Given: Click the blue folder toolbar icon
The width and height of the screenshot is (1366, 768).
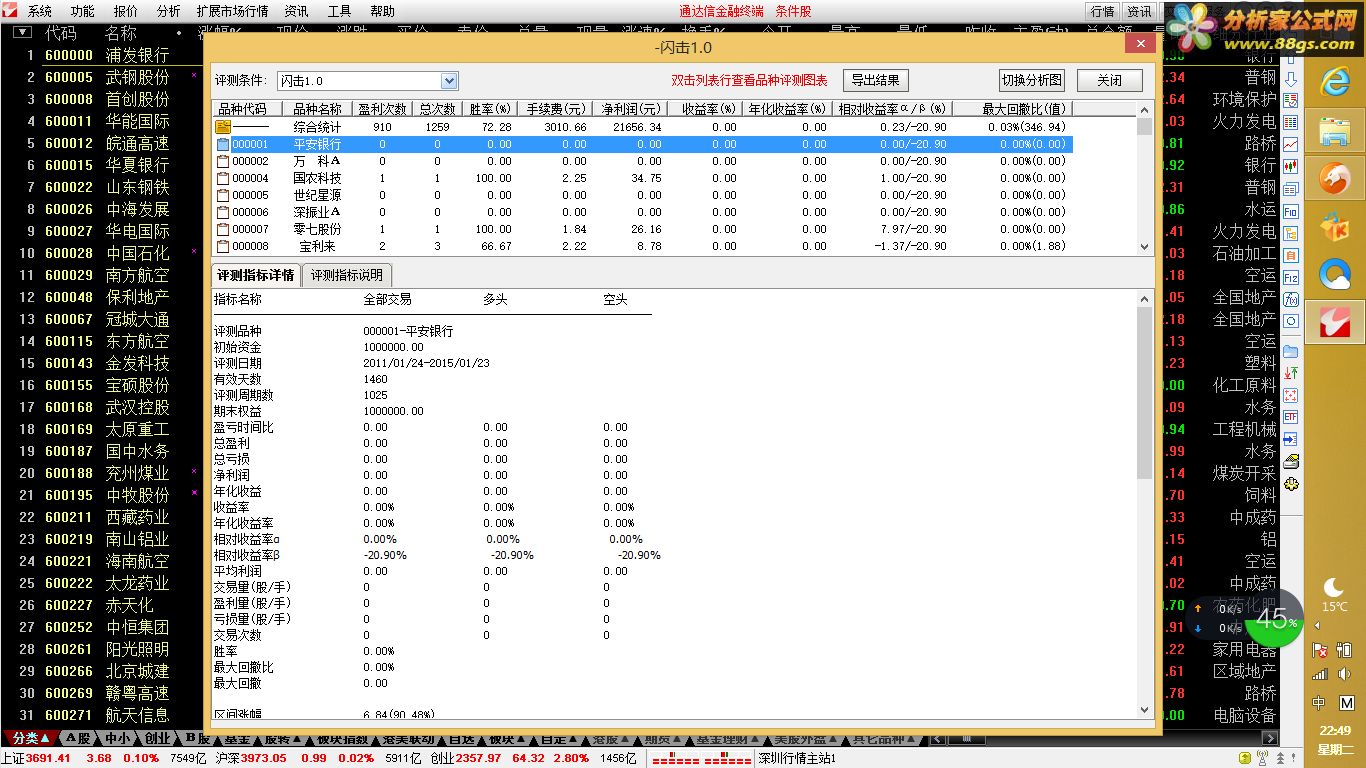Looking at the screenshot, I should tap(1291, 351).
